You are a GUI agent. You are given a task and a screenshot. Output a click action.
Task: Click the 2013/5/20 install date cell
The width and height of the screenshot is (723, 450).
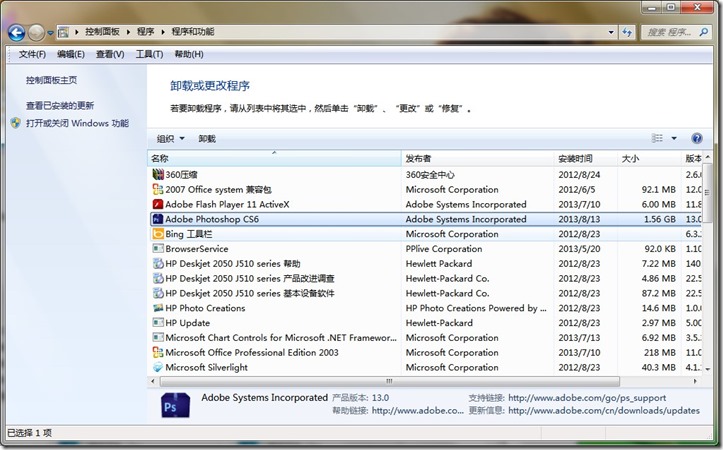click(579, 249)
